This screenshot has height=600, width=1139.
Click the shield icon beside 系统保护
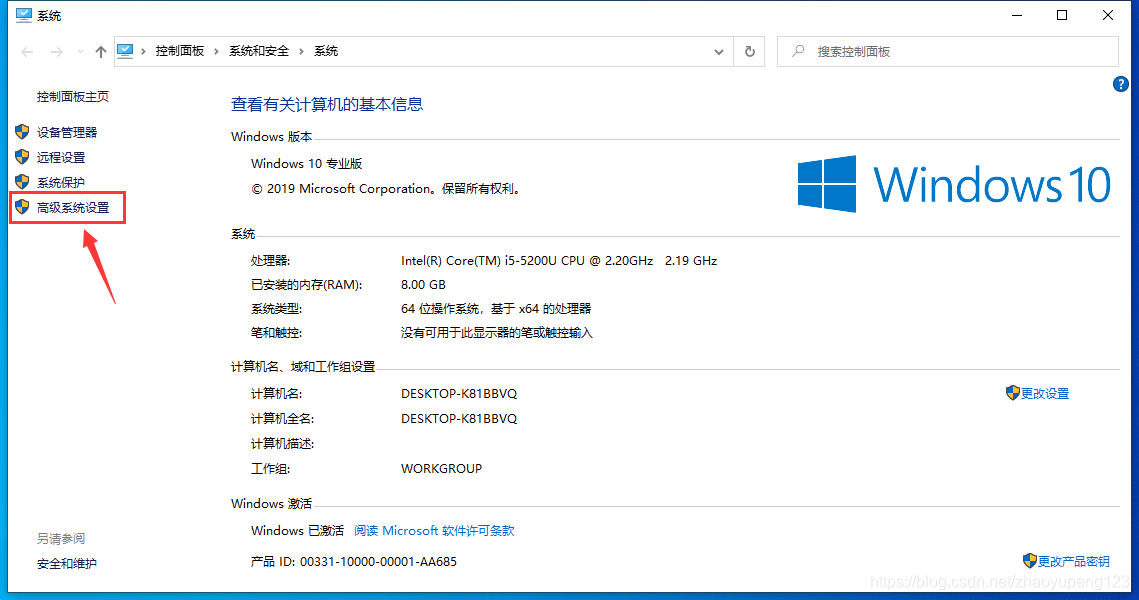point(22,182)
